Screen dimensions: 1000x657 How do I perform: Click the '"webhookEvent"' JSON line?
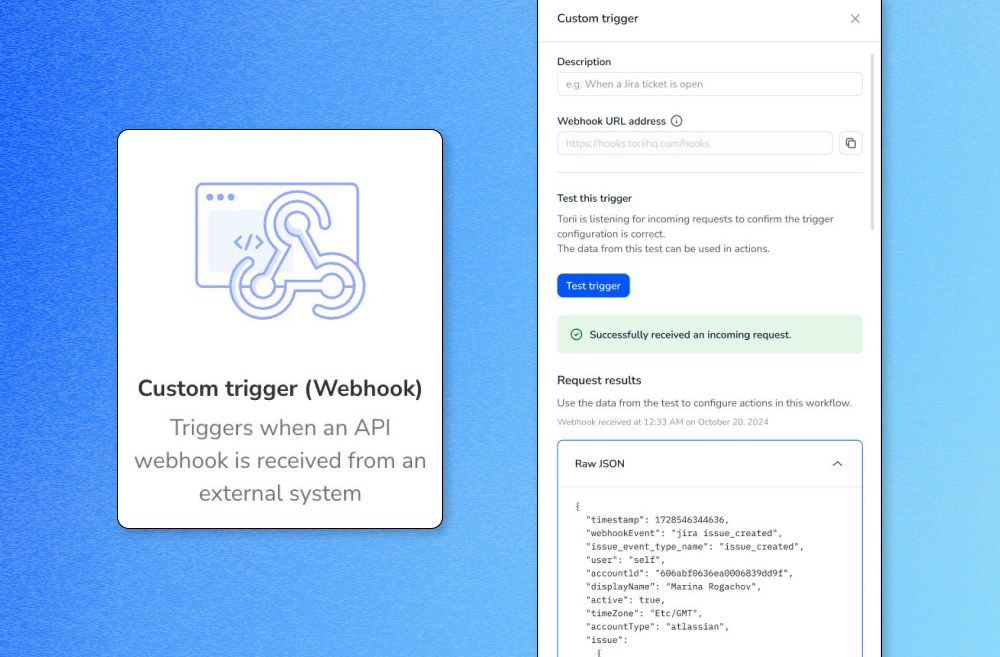point(684,533)
